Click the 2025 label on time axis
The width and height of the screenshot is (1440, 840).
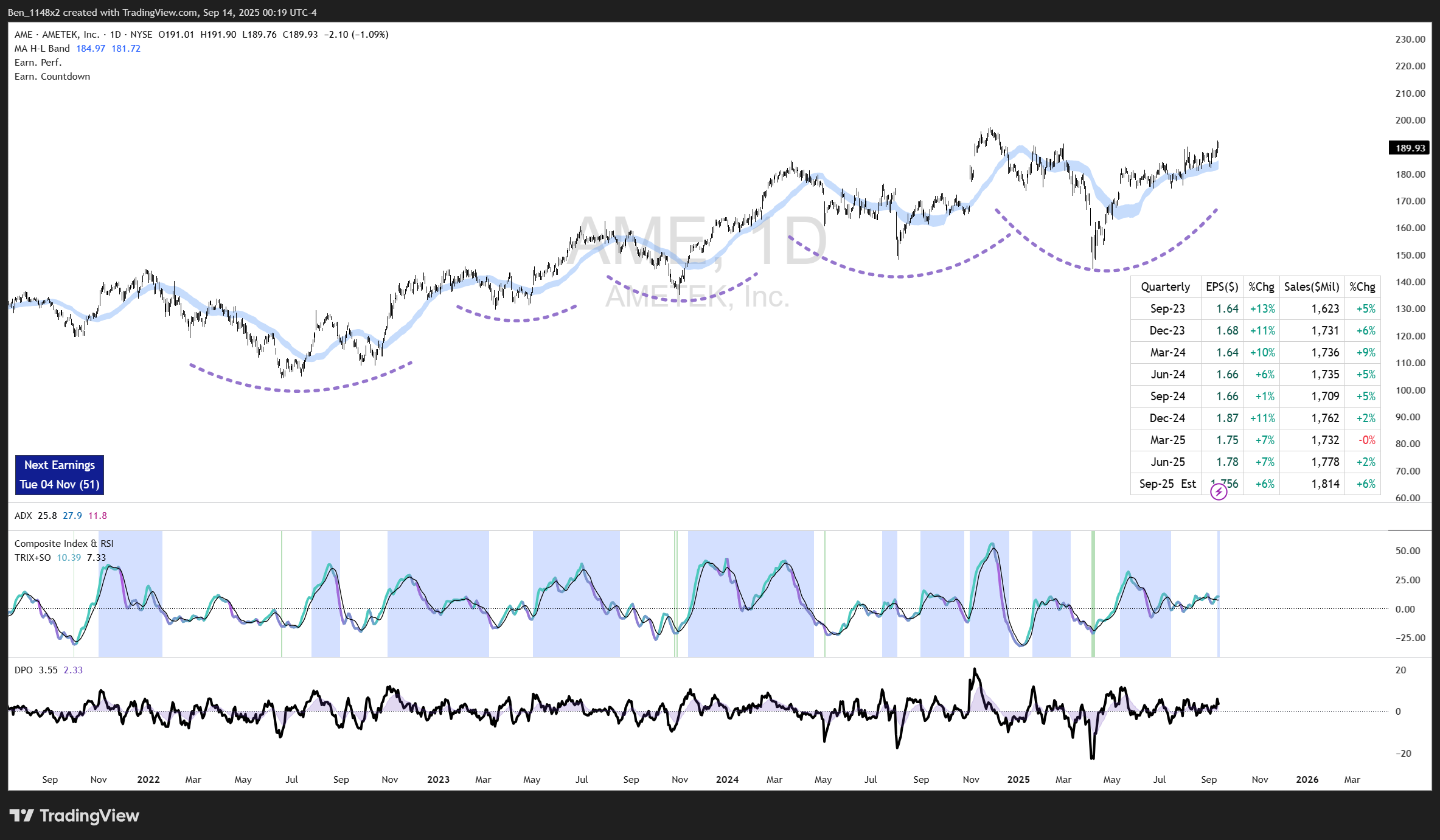[x=1018, y=780]
